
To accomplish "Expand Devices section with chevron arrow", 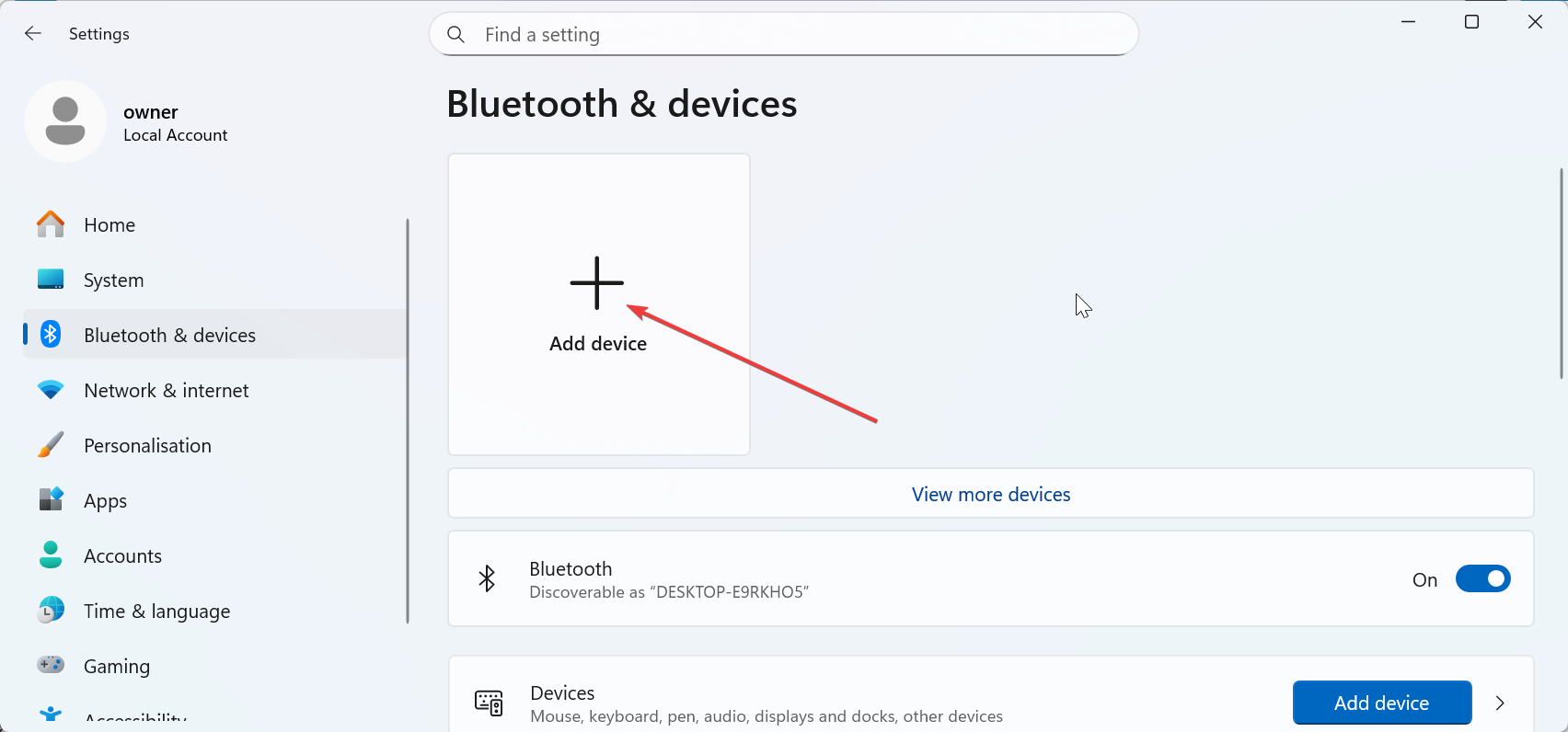I will pyautogui.click(x=1500, y=703).
